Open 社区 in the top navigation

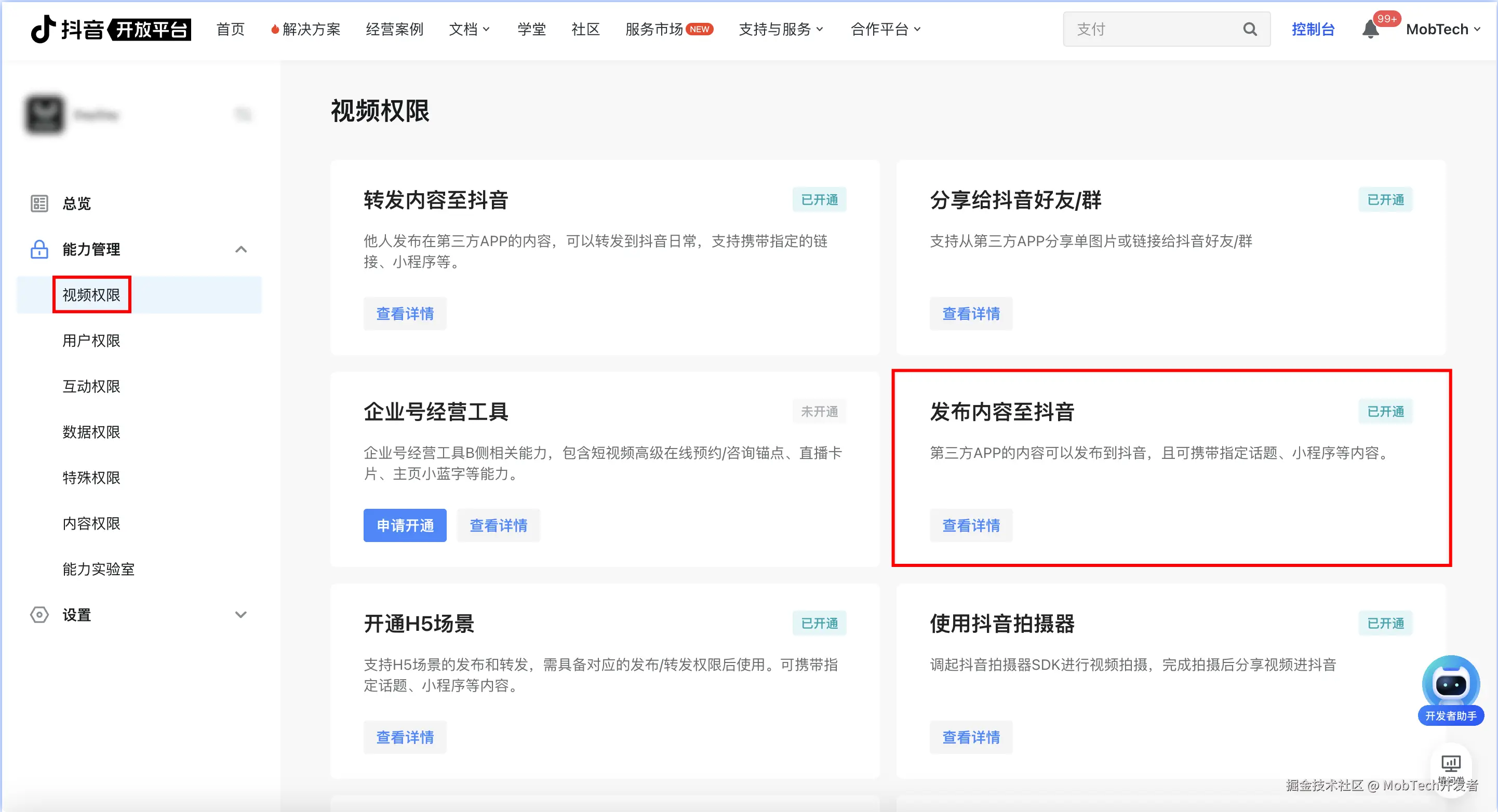(x=585, y=29)
